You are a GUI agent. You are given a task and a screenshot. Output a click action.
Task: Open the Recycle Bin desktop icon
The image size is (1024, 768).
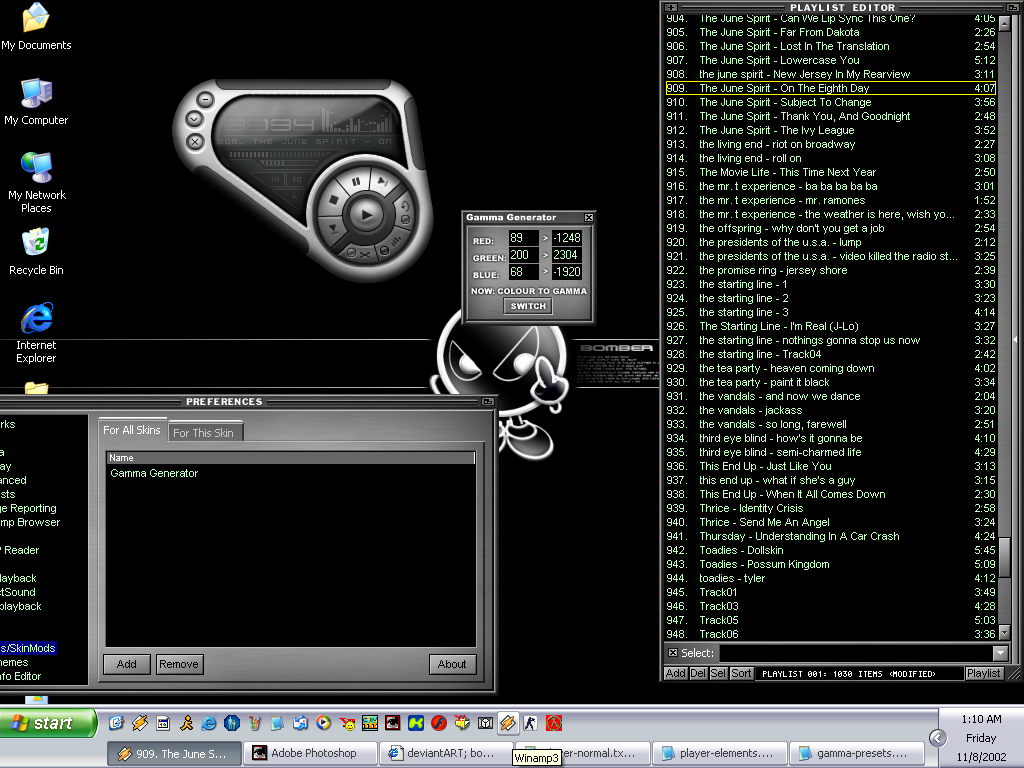(x=37, y=251)
